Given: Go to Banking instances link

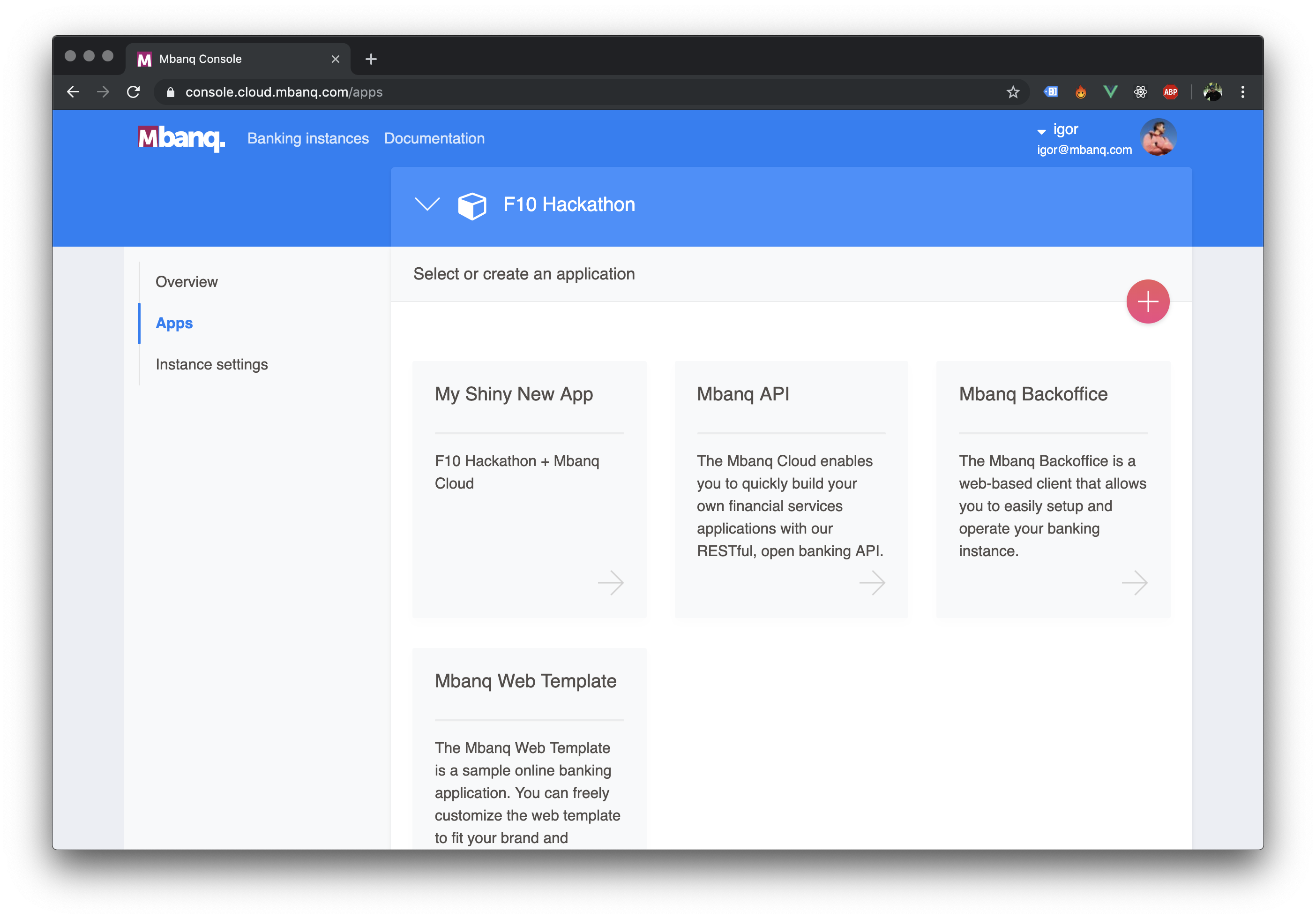Looking at the screenshot, I should (x=308, y=139).
